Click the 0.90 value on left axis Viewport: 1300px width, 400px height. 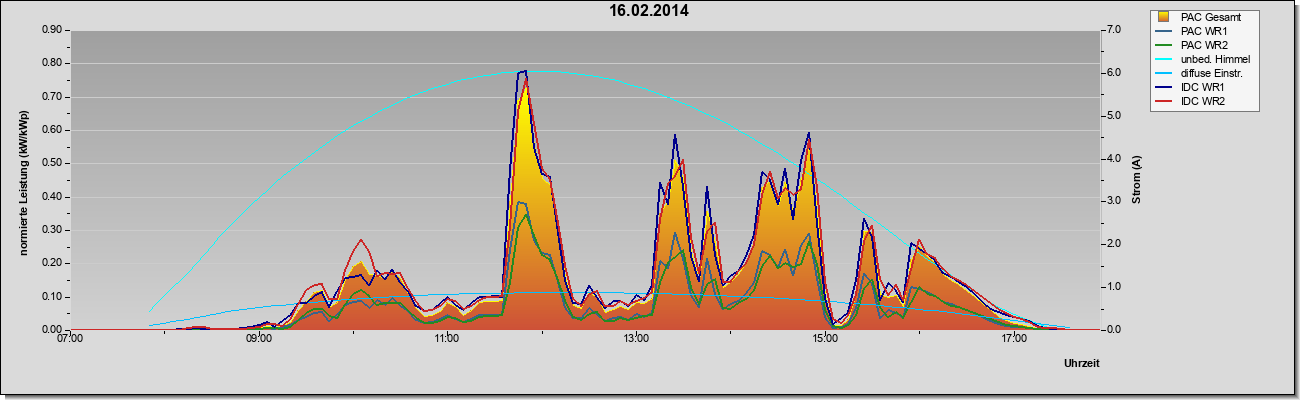[x=52, y=30]
